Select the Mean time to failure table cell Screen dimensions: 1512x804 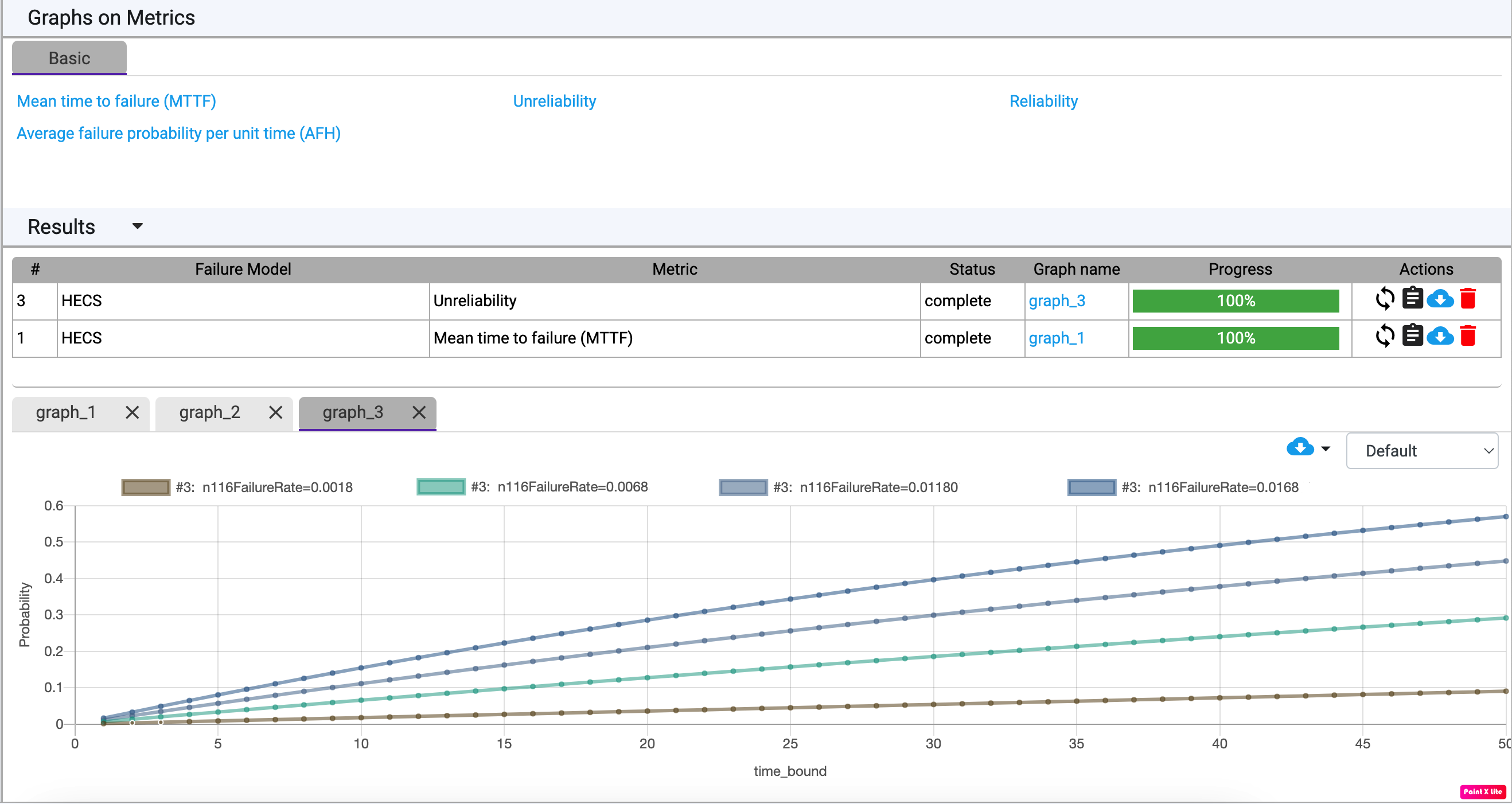(x=675, y=338)
